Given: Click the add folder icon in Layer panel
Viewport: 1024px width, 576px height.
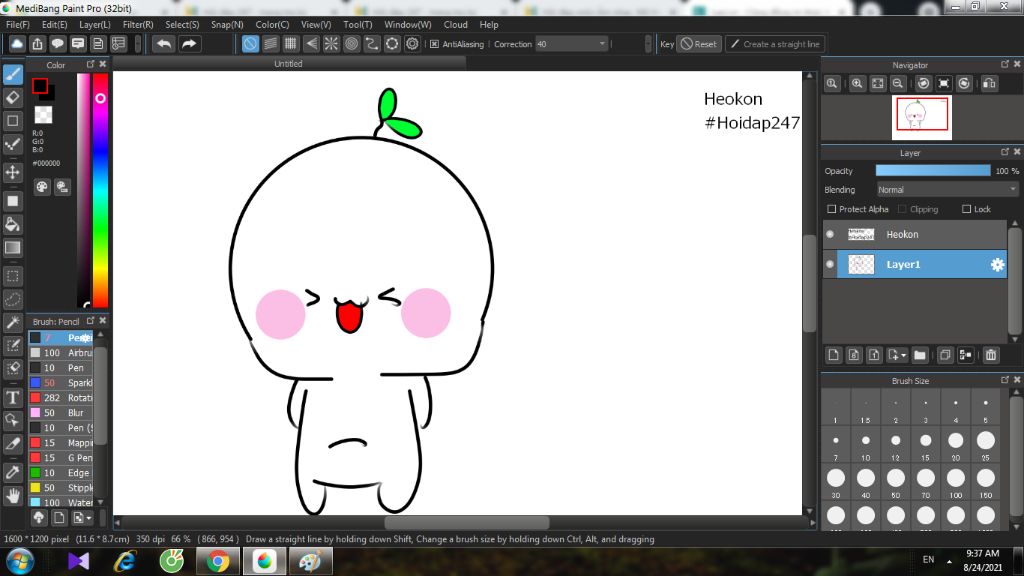Looking at the screenshot, I should 920,355.
